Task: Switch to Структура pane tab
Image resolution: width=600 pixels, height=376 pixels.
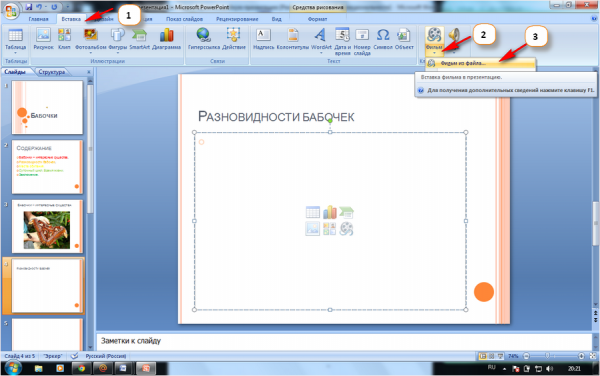Action: [x=52, y=72]
